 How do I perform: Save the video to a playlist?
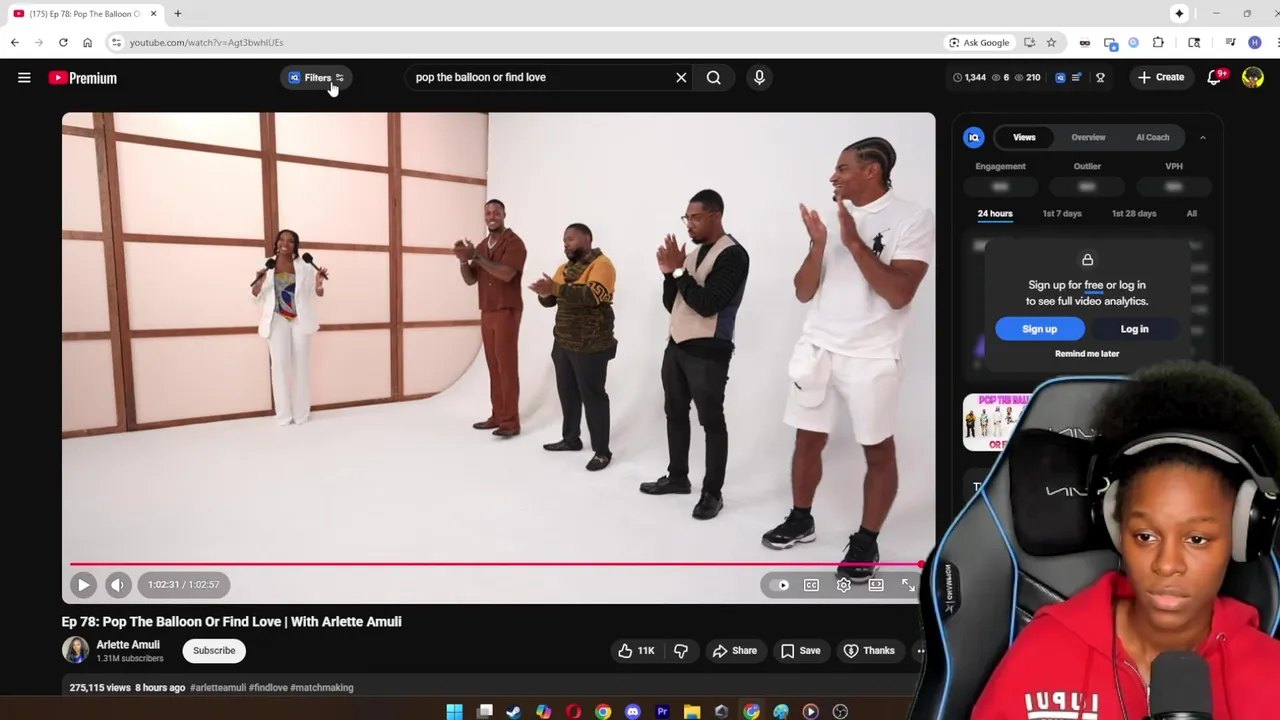(801, 651)
